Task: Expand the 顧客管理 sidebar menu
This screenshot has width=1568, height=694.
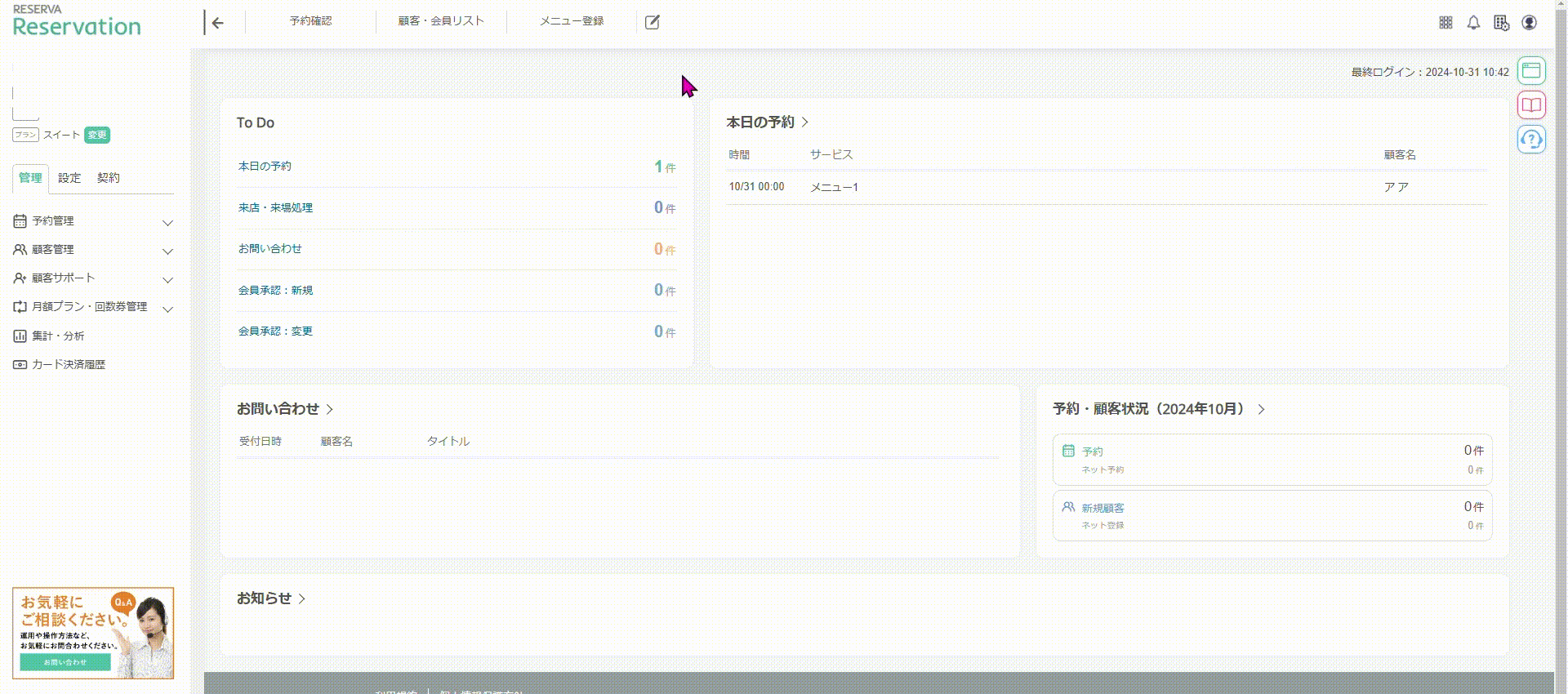Action: tap(93, 250)
